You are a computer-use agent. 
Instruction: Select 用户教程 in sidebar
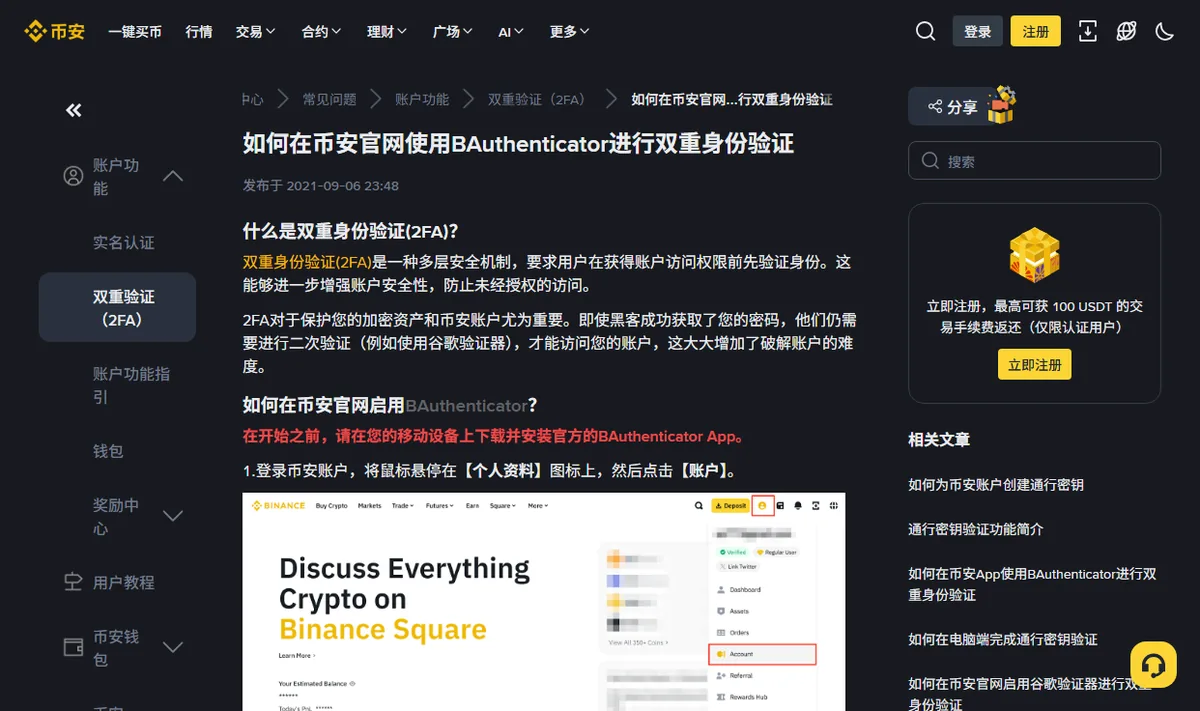pos(124,582)
